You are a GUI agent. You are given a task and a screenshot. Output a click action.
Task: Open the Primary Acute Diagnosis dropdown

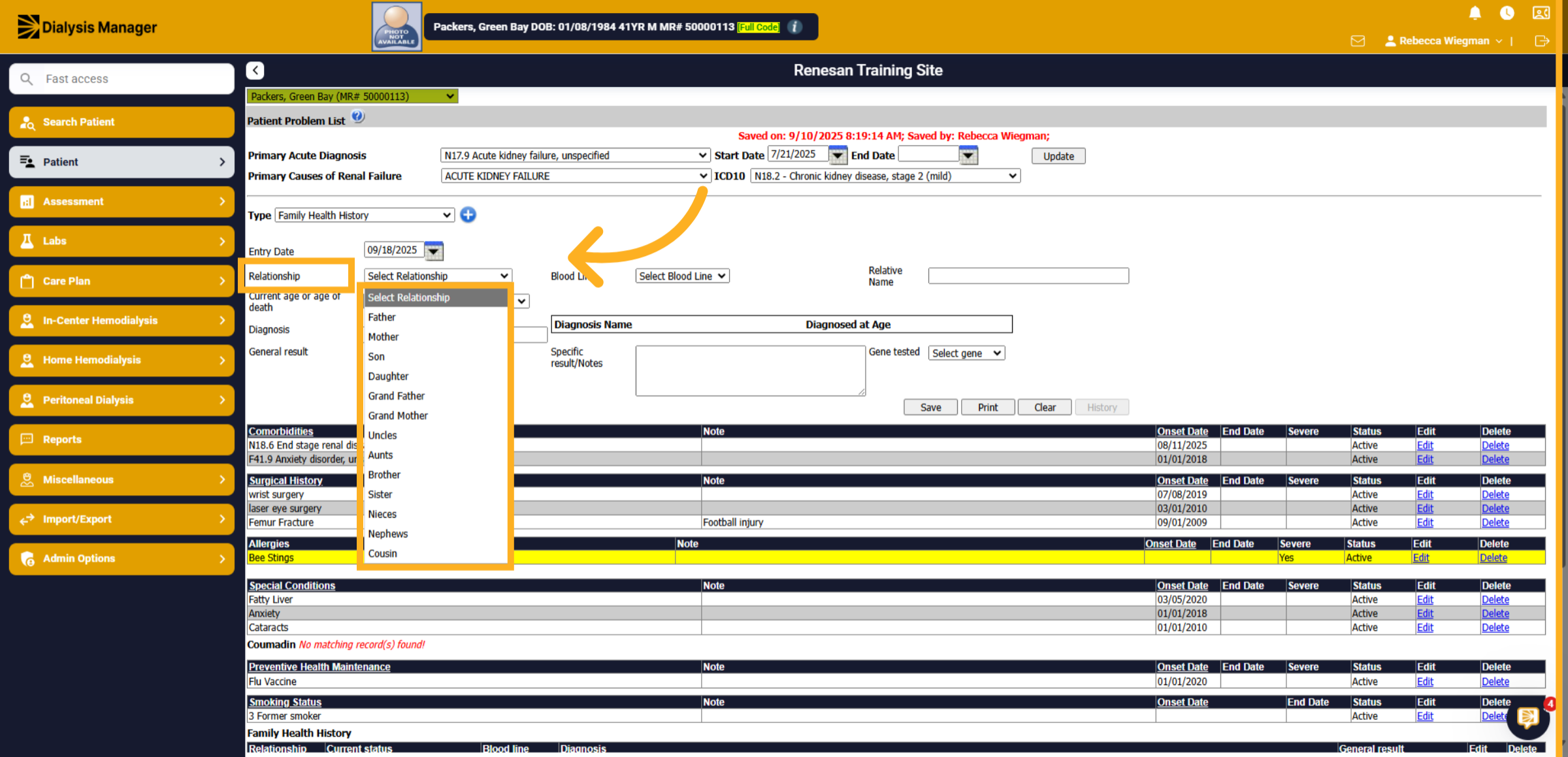tap(575, 155)
